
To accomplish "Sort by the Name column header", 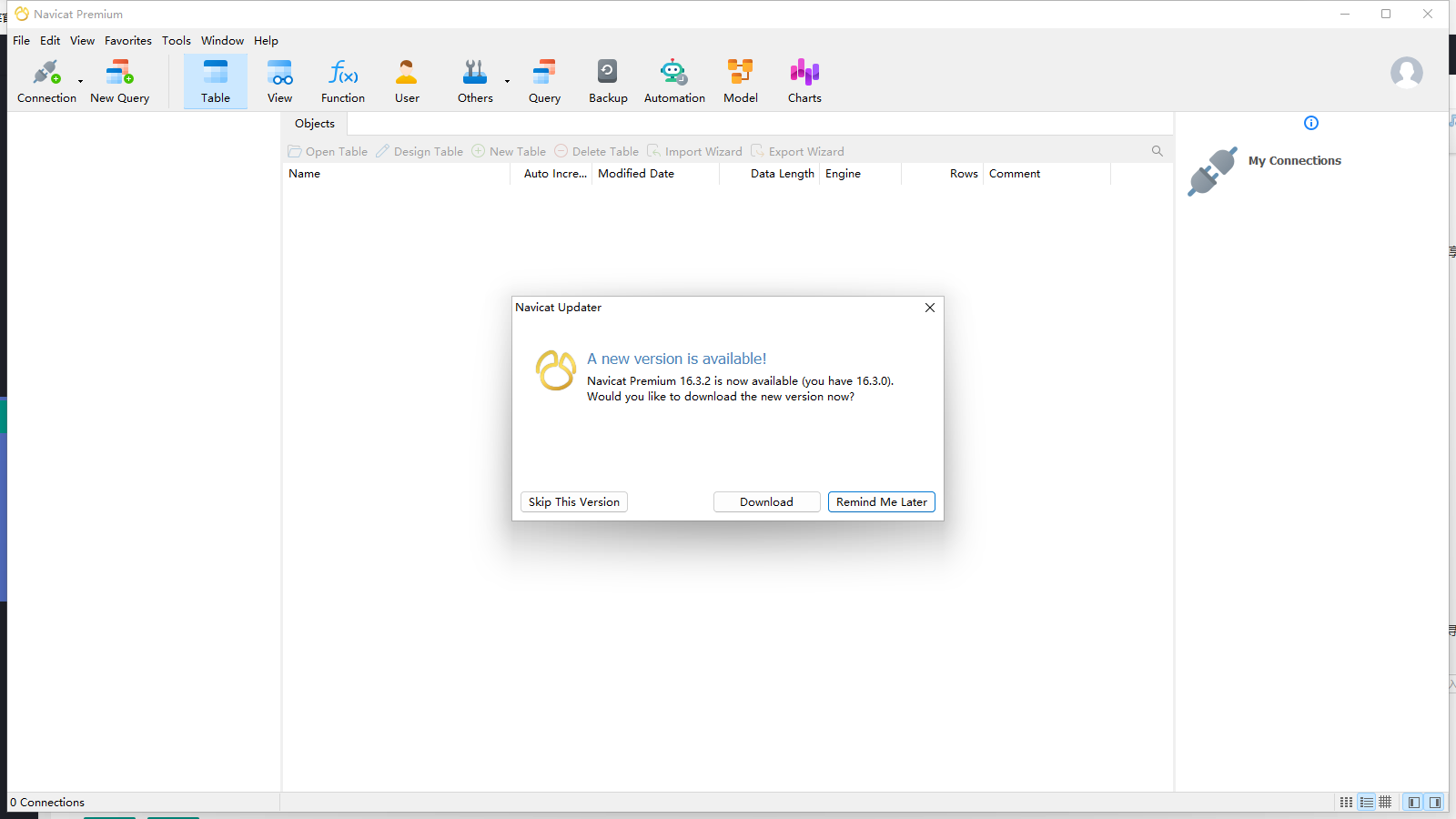I will 396,174.
